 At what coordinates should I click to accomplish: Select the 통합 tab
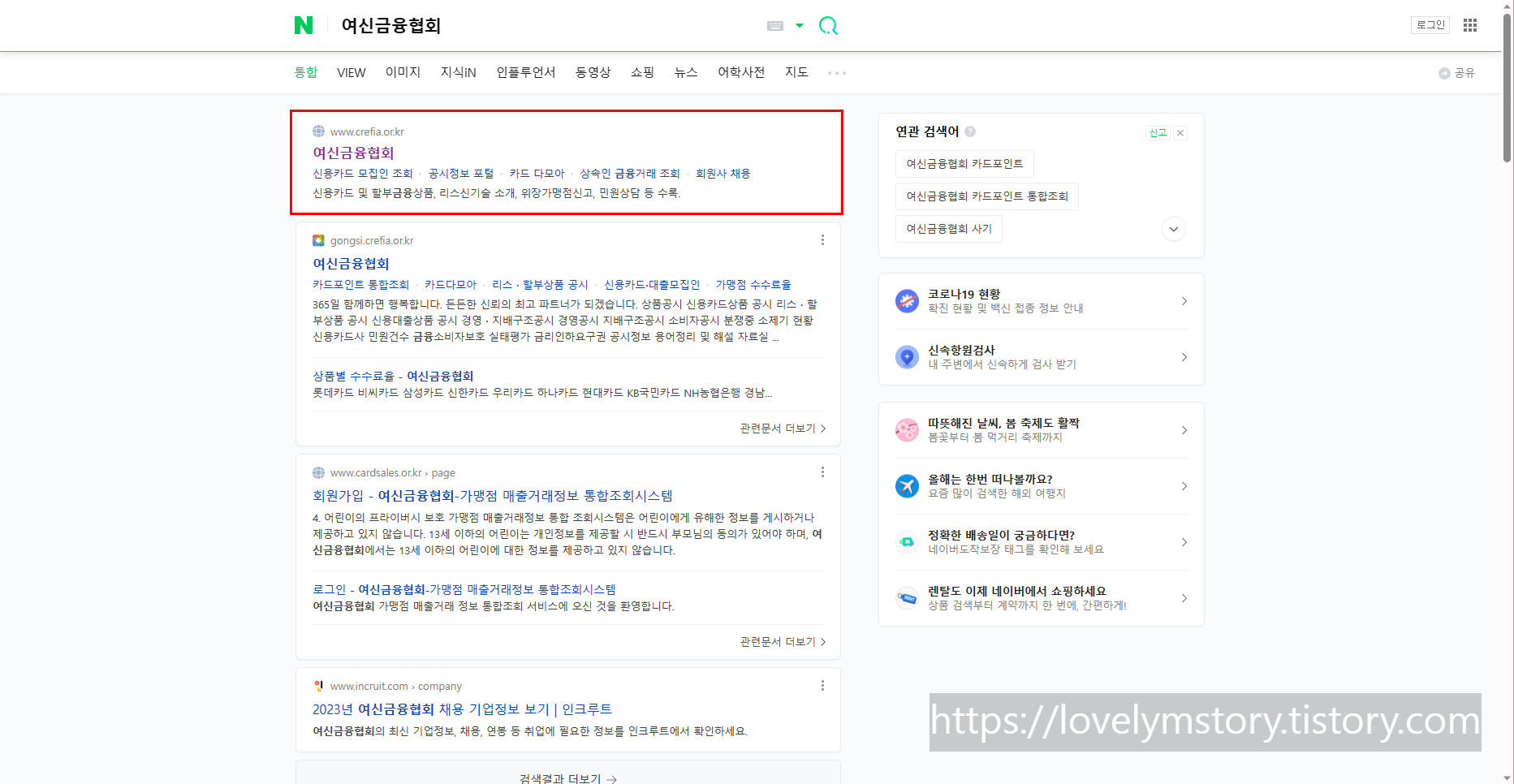pyautogui.click(x=306, y=72)
